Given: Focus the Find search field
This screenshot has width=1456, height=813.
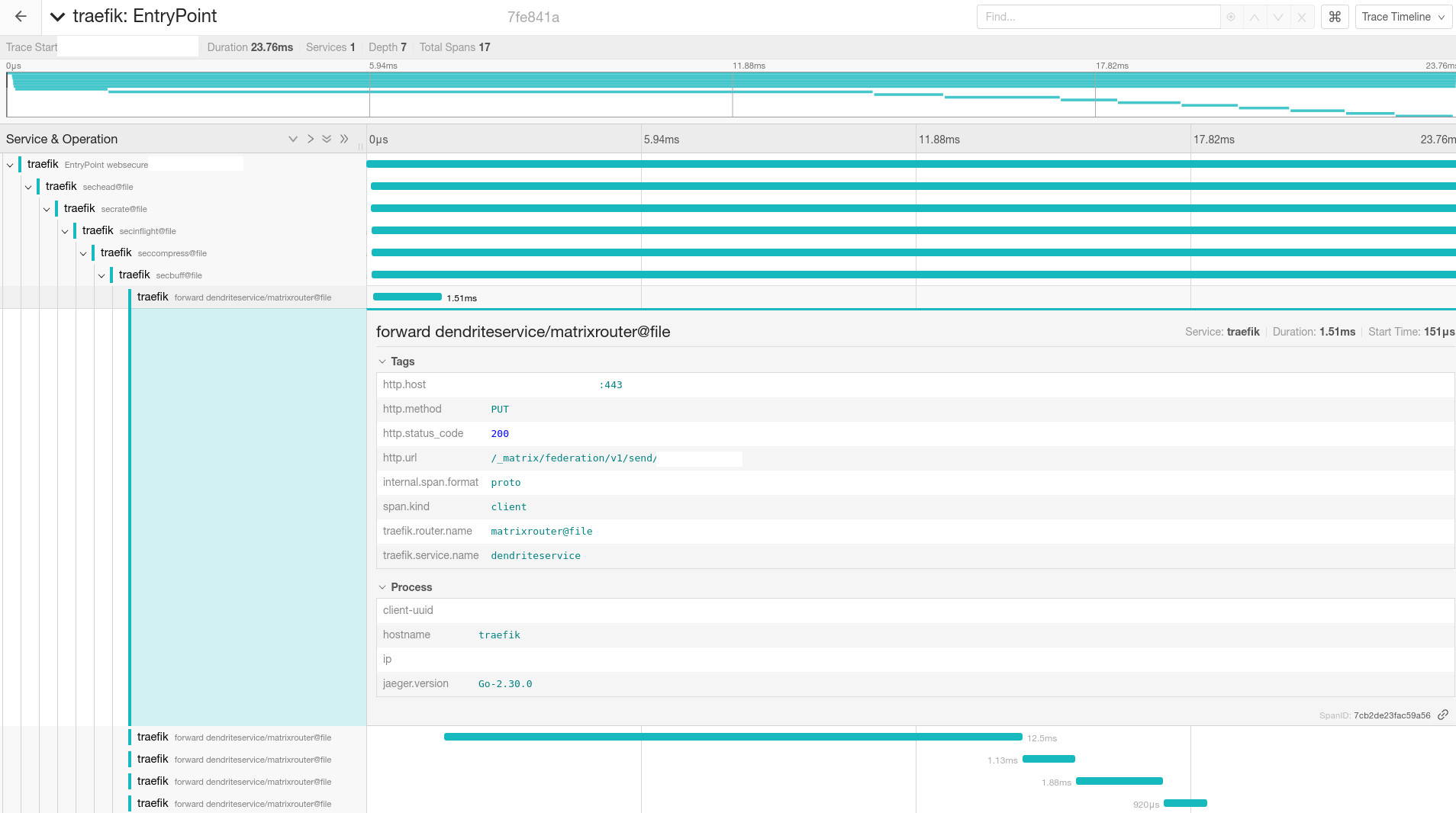Looking at the screenshot, I should coord(1098,17).
